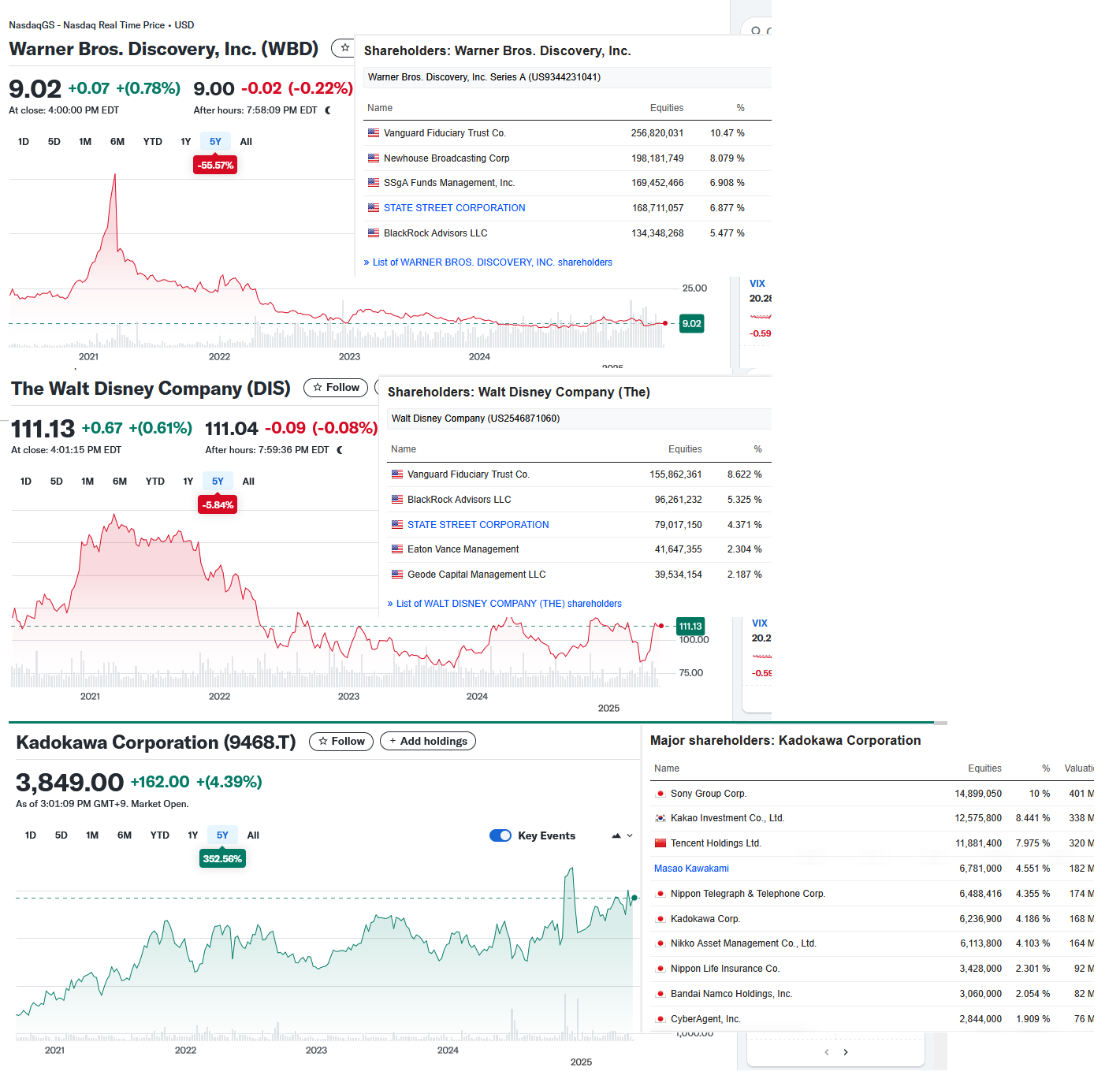
Task: Open the chart type dropdown beside Key Events
Action: (x=622, y=835)
